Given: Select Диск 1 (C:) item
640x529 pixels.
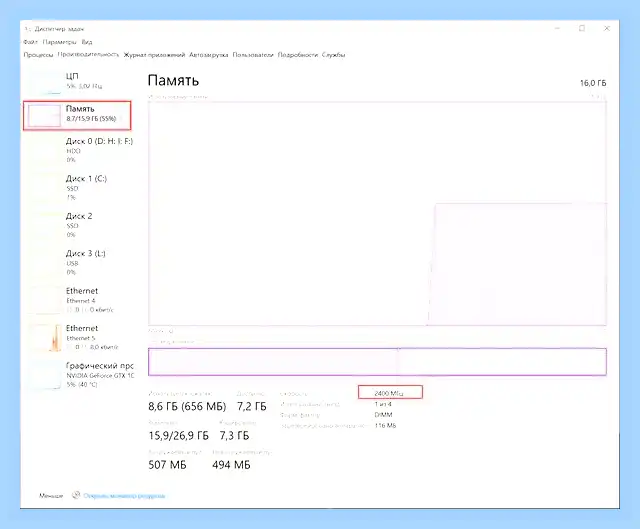Looking at the screenshot, I should tap(78, 188).
